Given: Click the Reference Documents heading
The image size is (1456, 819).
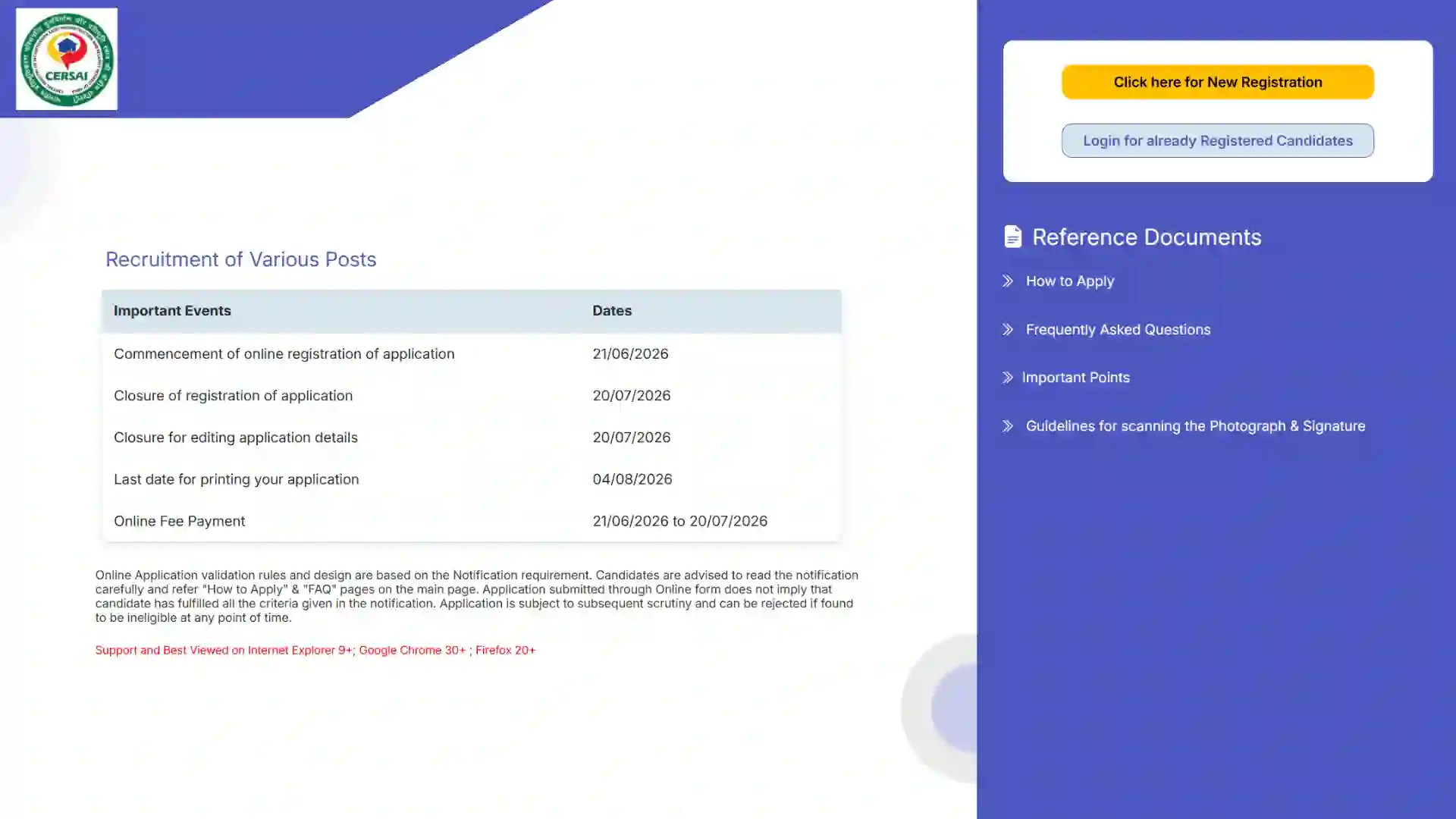Looking at the screenshot, I should [1147, 237].
